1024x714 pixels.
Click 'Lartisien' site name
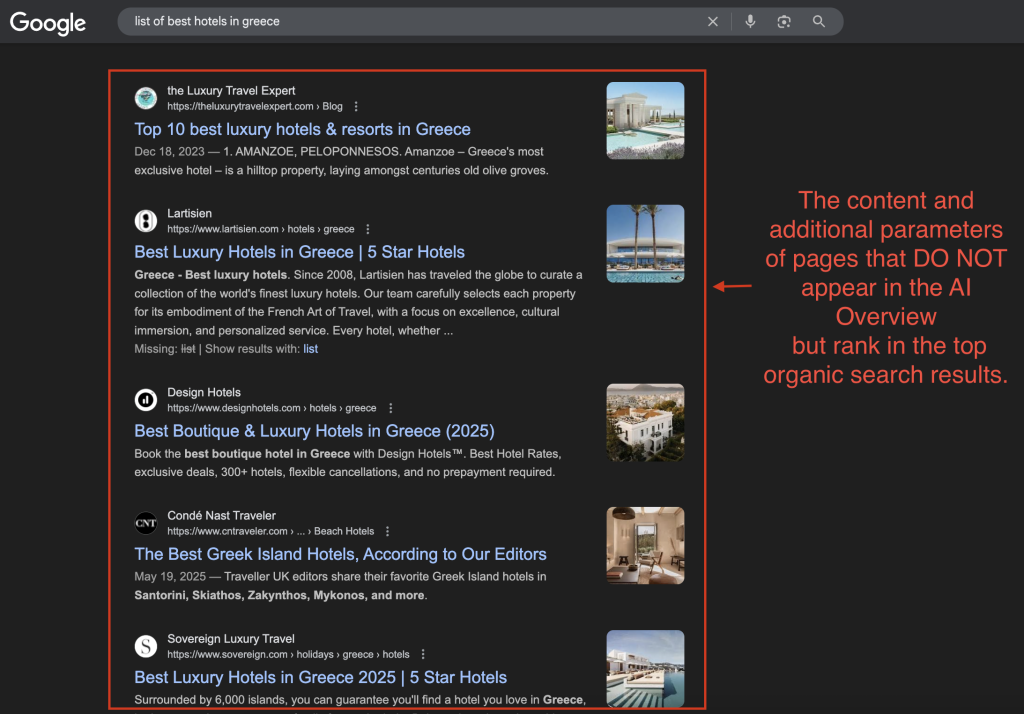tap(189, 214)
